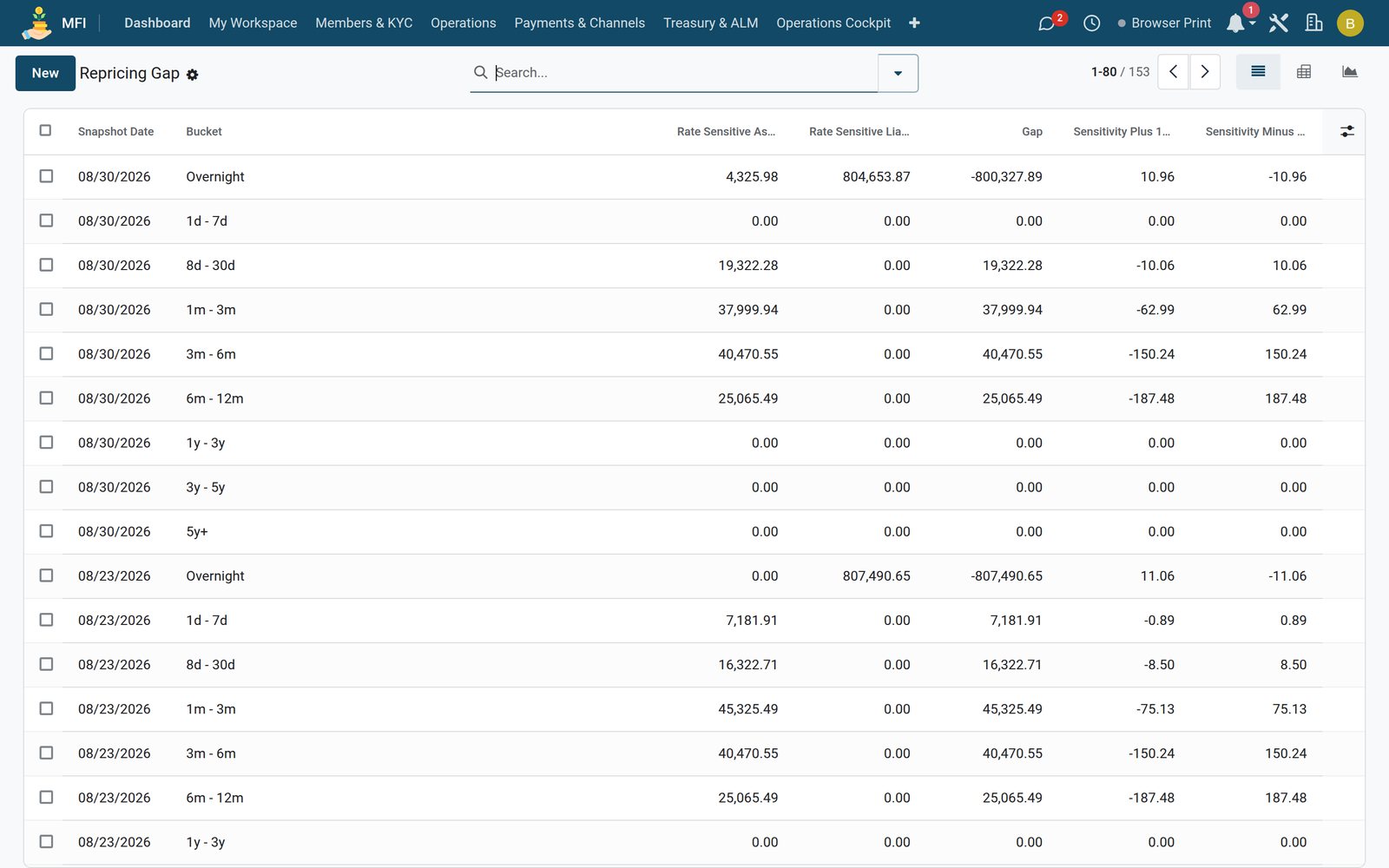Expand the search filter options dropdown
Screen dimensions: 1389x868
(898, 73)
